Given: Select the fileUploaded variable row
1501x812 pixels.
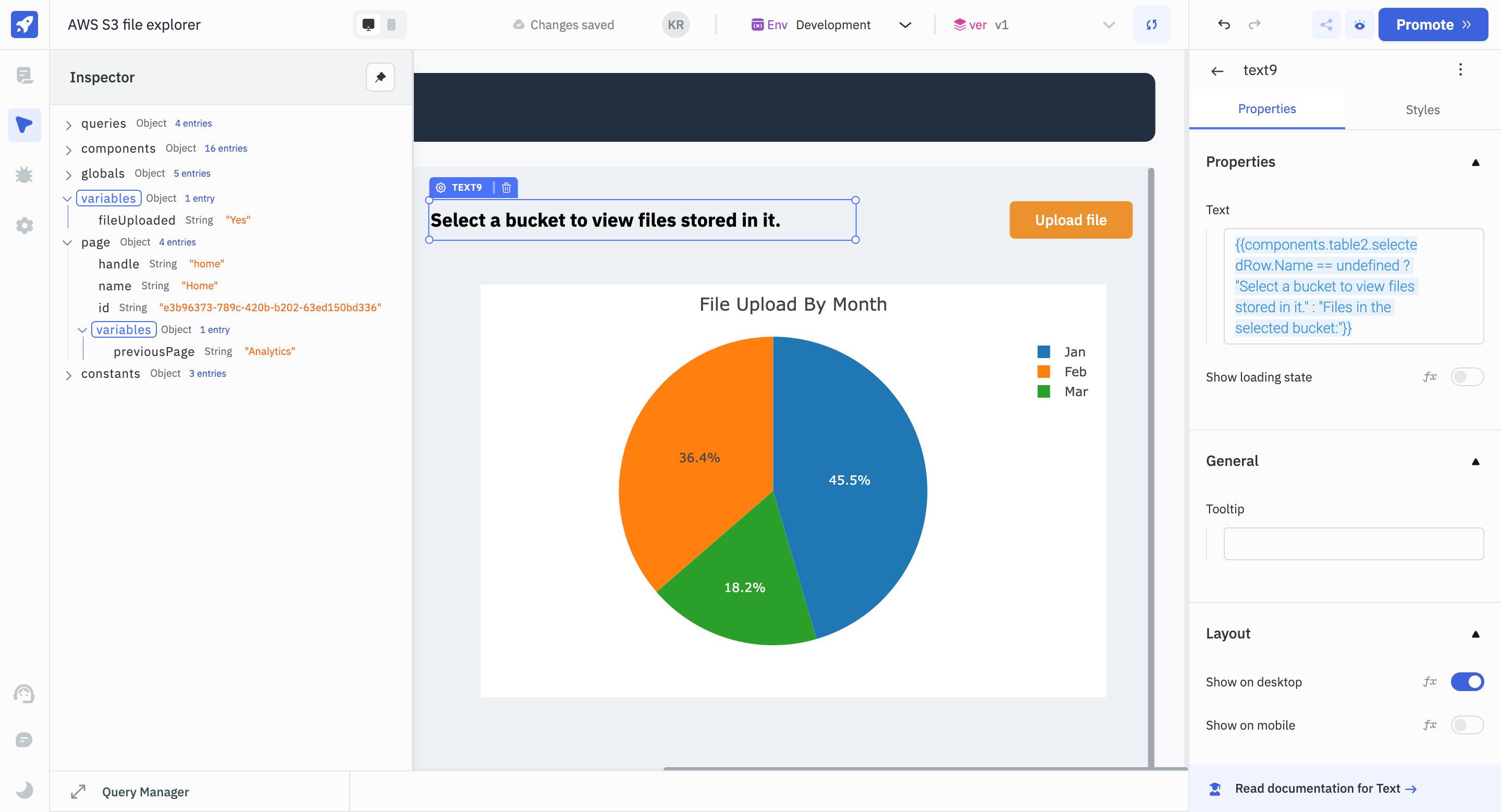Looking at the screenshot, I should 174,220.
